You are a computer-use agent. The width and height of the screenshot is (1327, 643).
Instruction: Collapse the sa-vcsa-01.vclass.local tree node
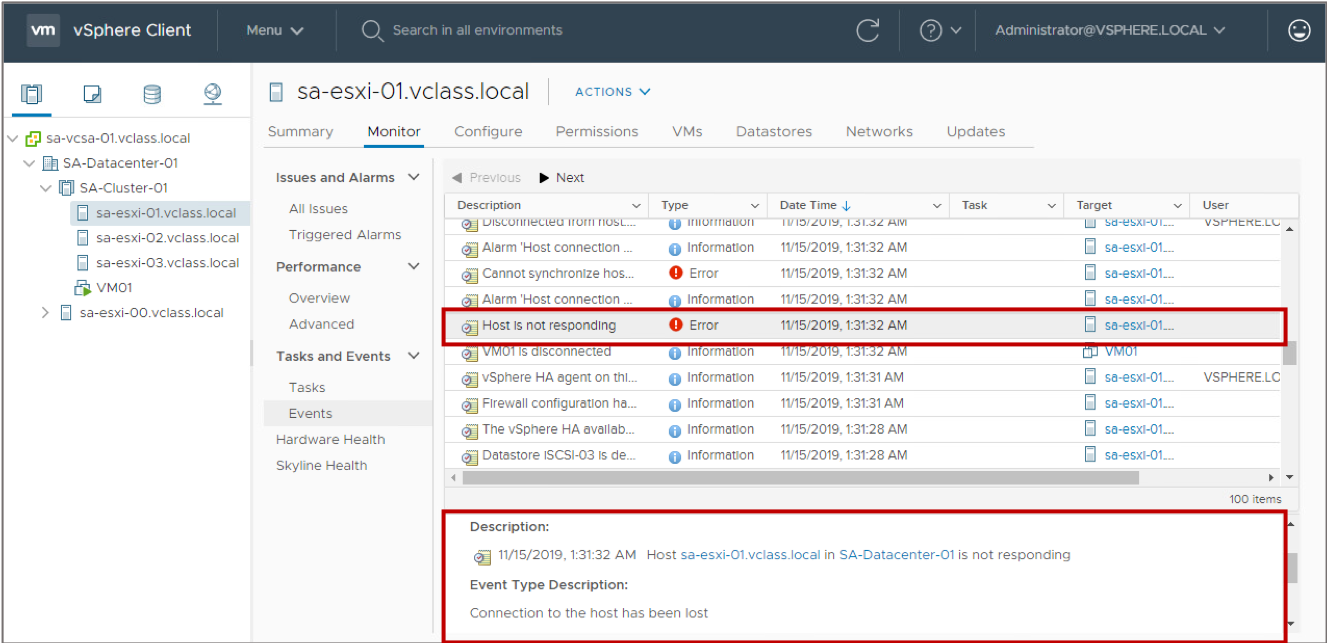[12, 138]
